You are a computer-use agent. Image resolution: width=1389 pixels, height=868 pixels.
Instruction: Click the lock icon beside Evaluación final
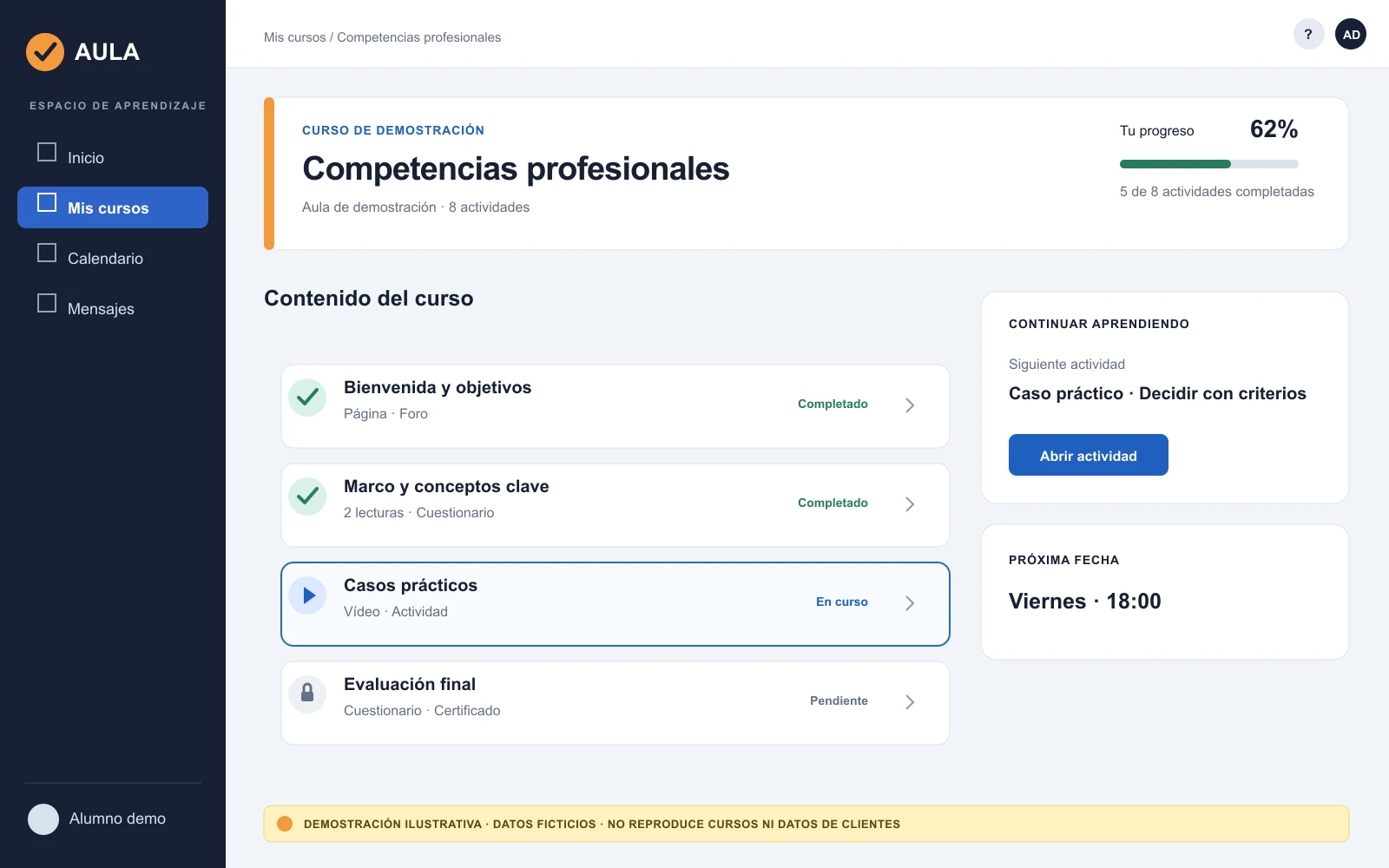[x=307, y=694]
